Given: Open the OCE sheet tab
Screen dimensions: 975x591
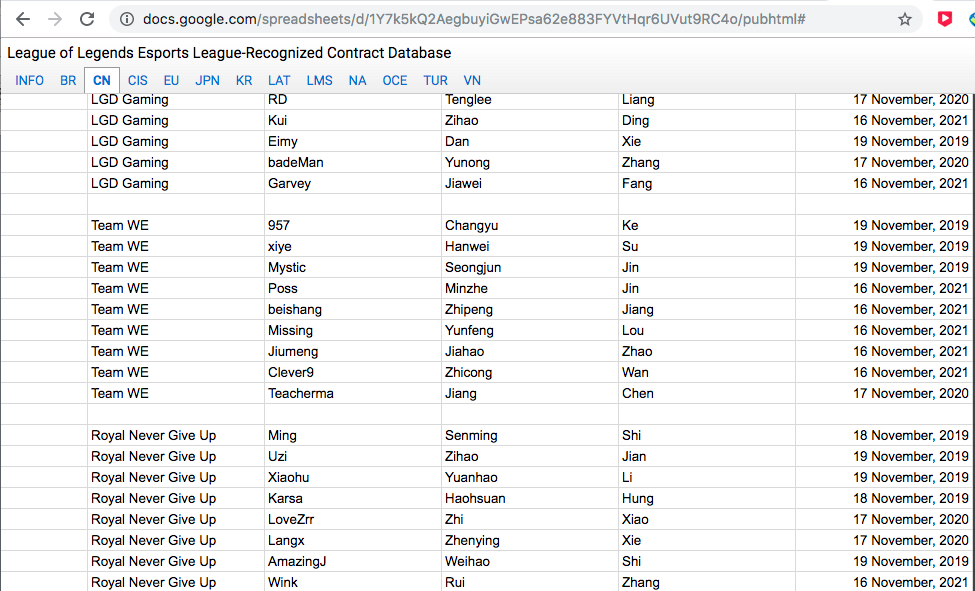Looking at the screenshot, I should pyautogui.click(x=395, y=80).
